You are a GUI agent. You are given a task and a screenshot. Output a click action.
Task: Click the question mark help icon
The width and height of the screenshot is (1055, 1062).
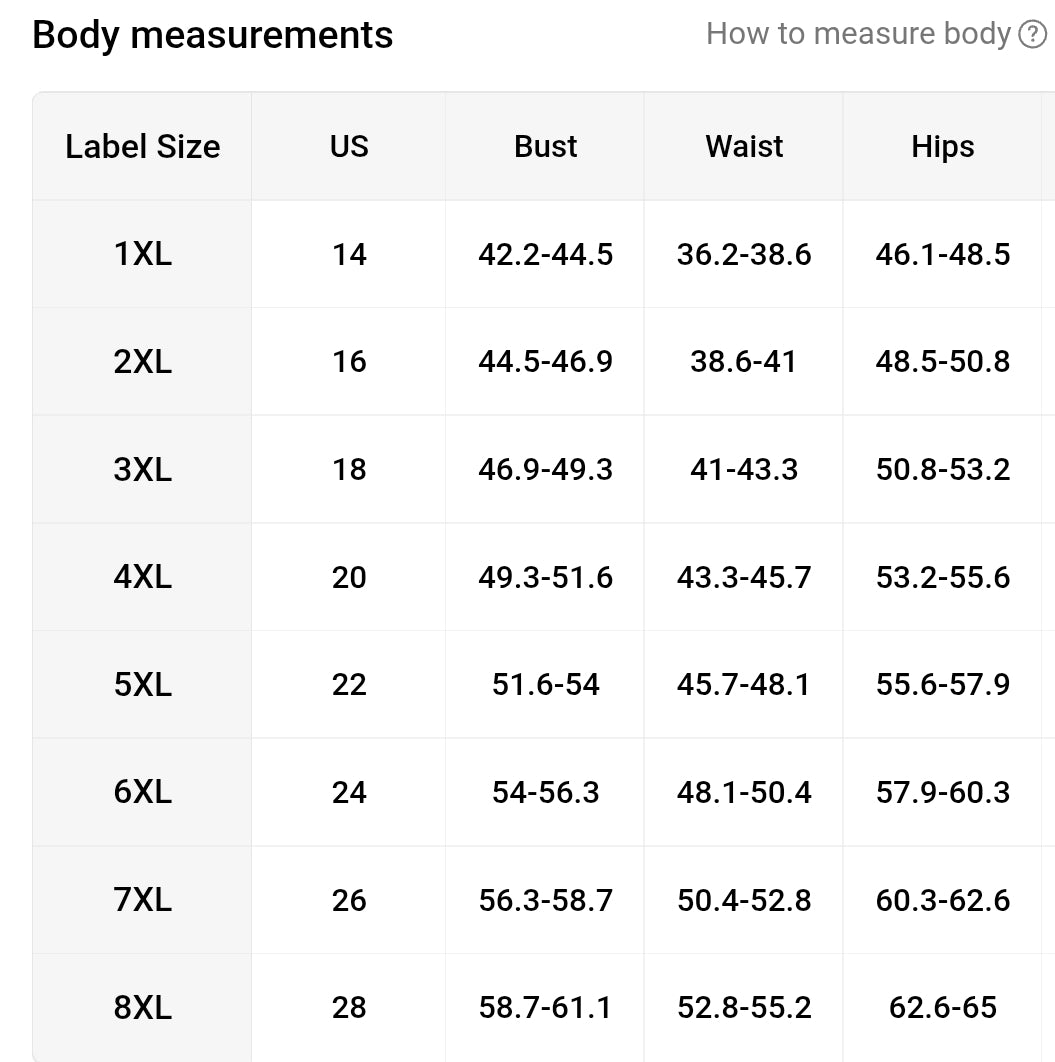click(1033, 35)
